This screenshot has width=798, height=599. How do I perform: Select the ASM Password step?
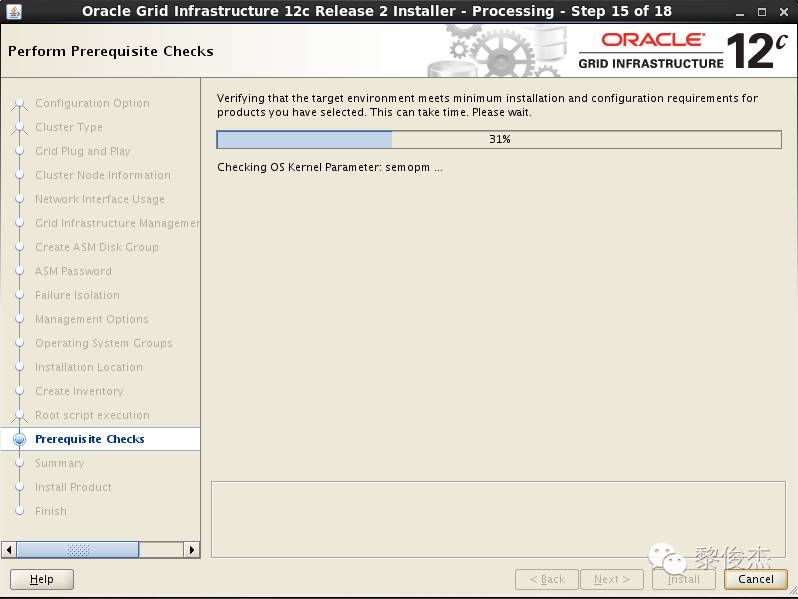(x=73, y=271)
